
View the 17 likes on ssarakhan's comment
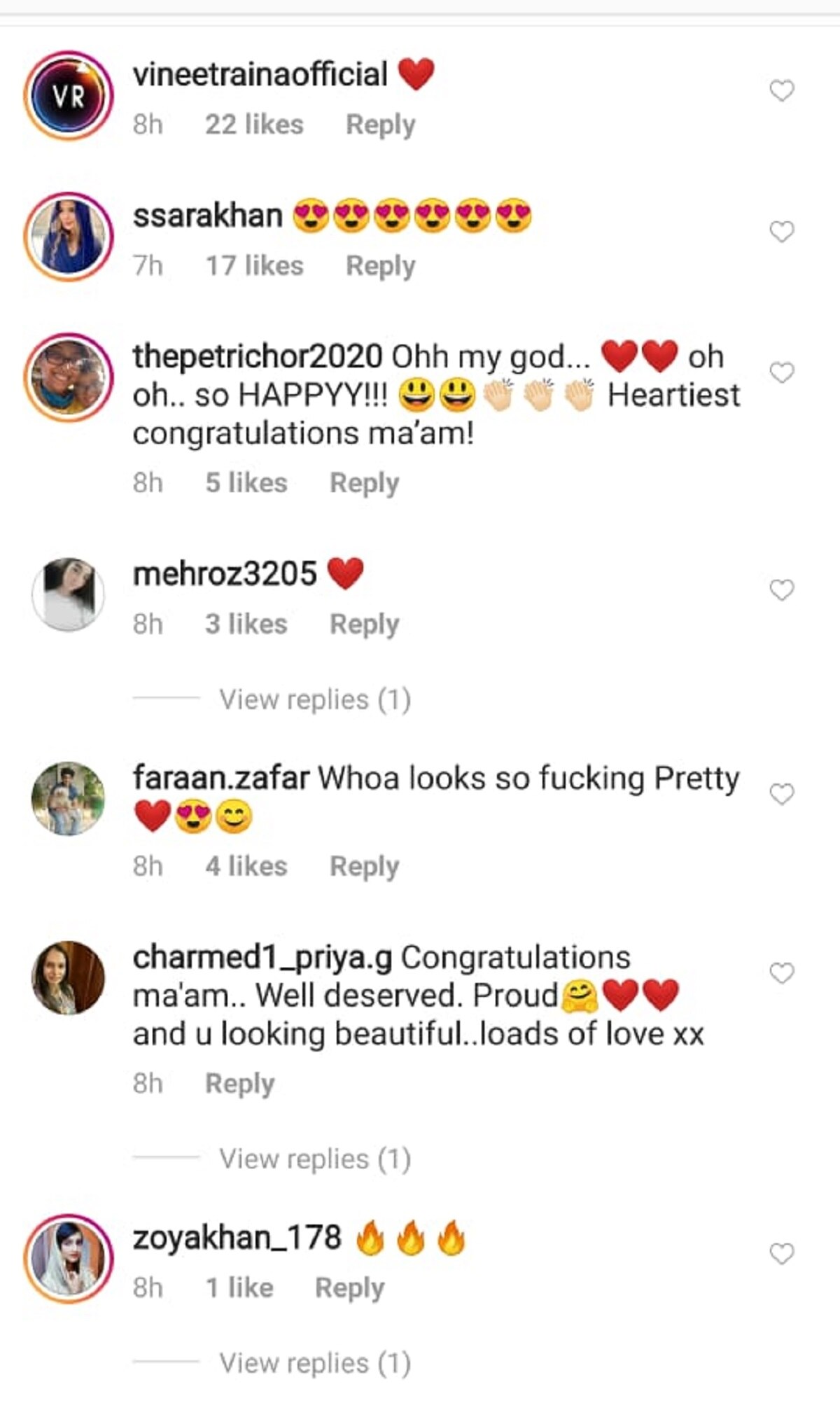click(x=254, y=266)
